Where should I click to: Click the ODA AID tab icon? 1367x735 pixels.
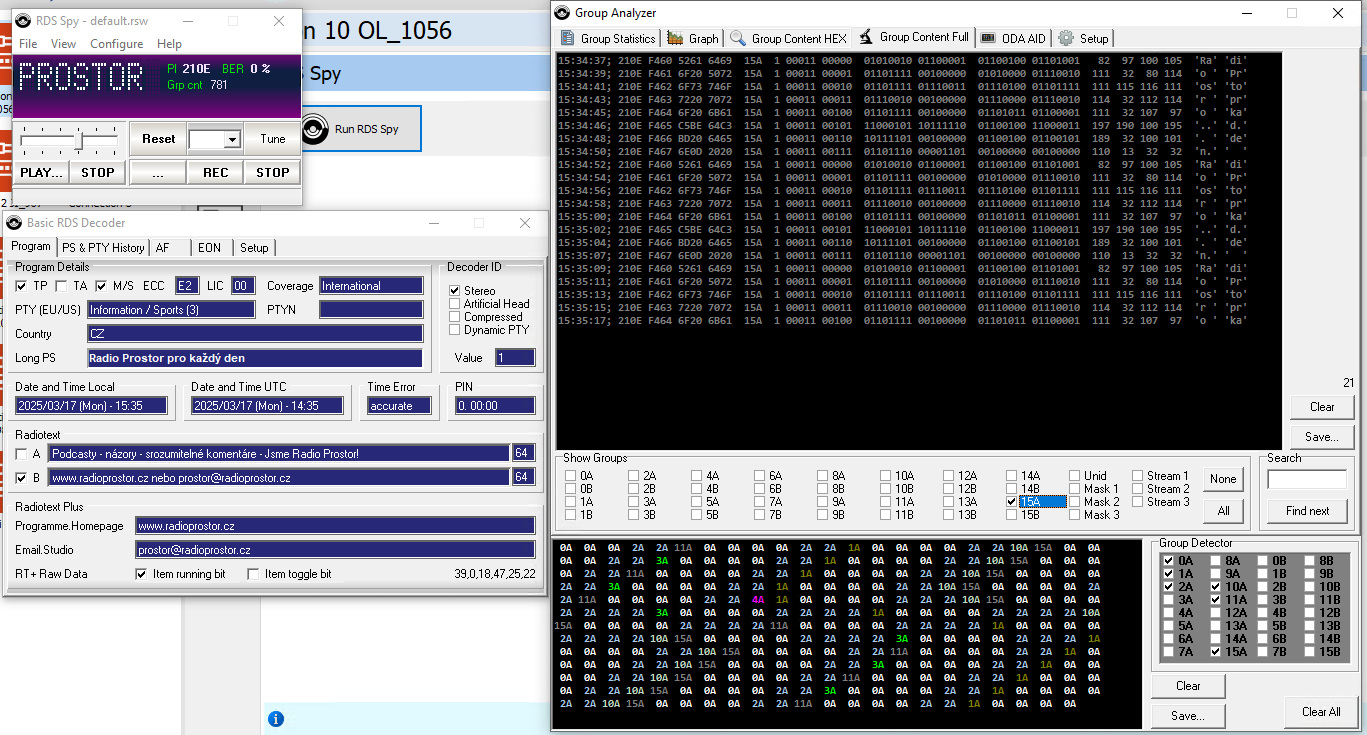[988, 38]
